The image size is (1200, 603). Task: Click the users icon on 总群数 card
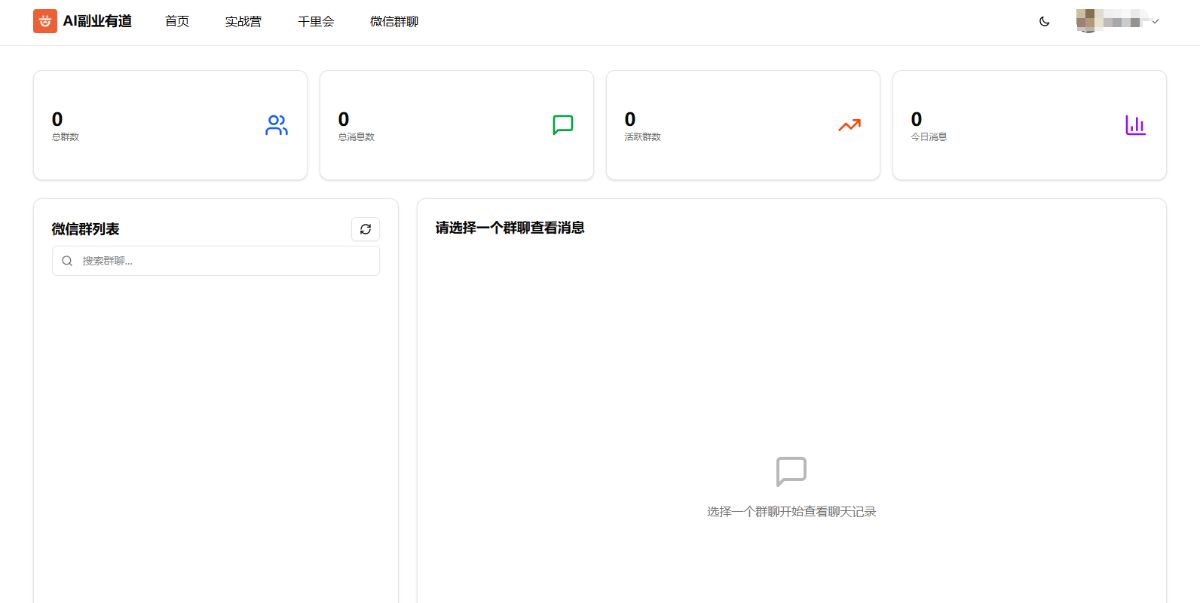point(276,125)
